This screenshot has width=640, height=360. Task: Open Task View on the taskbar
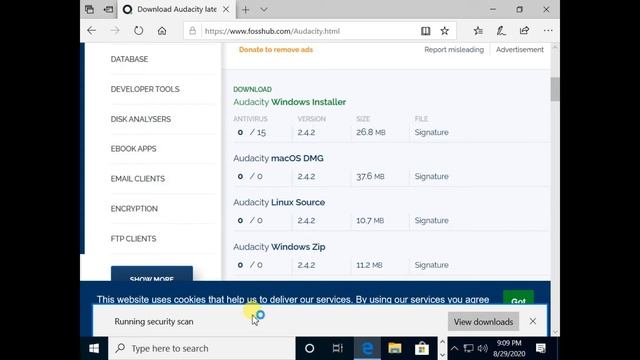[x=337, y=348]
